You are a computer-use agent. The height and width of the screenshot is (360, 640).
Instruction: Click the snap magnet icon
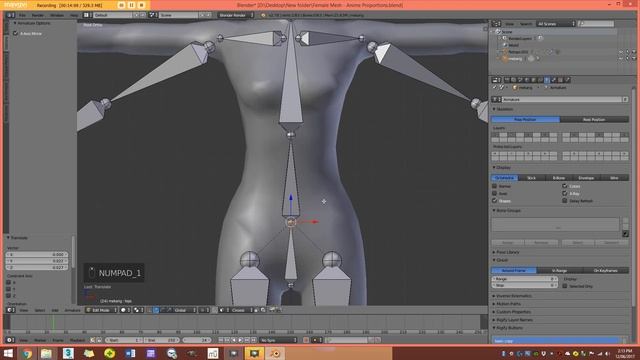click(x=215, y=310)
